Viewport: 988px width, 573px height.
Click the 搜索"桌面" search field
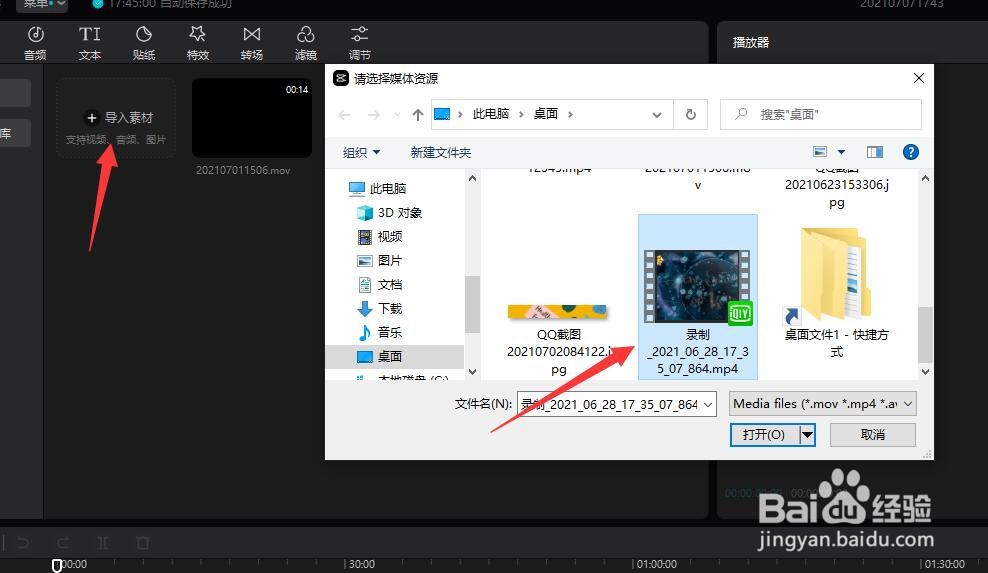[x=820, y=115]
